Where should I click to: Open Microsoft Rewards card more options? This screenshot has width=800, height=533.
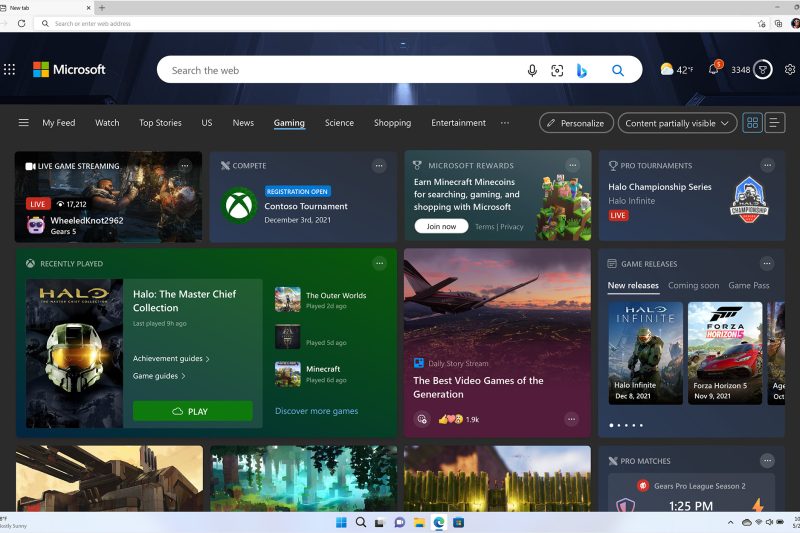tap(573, 165)
